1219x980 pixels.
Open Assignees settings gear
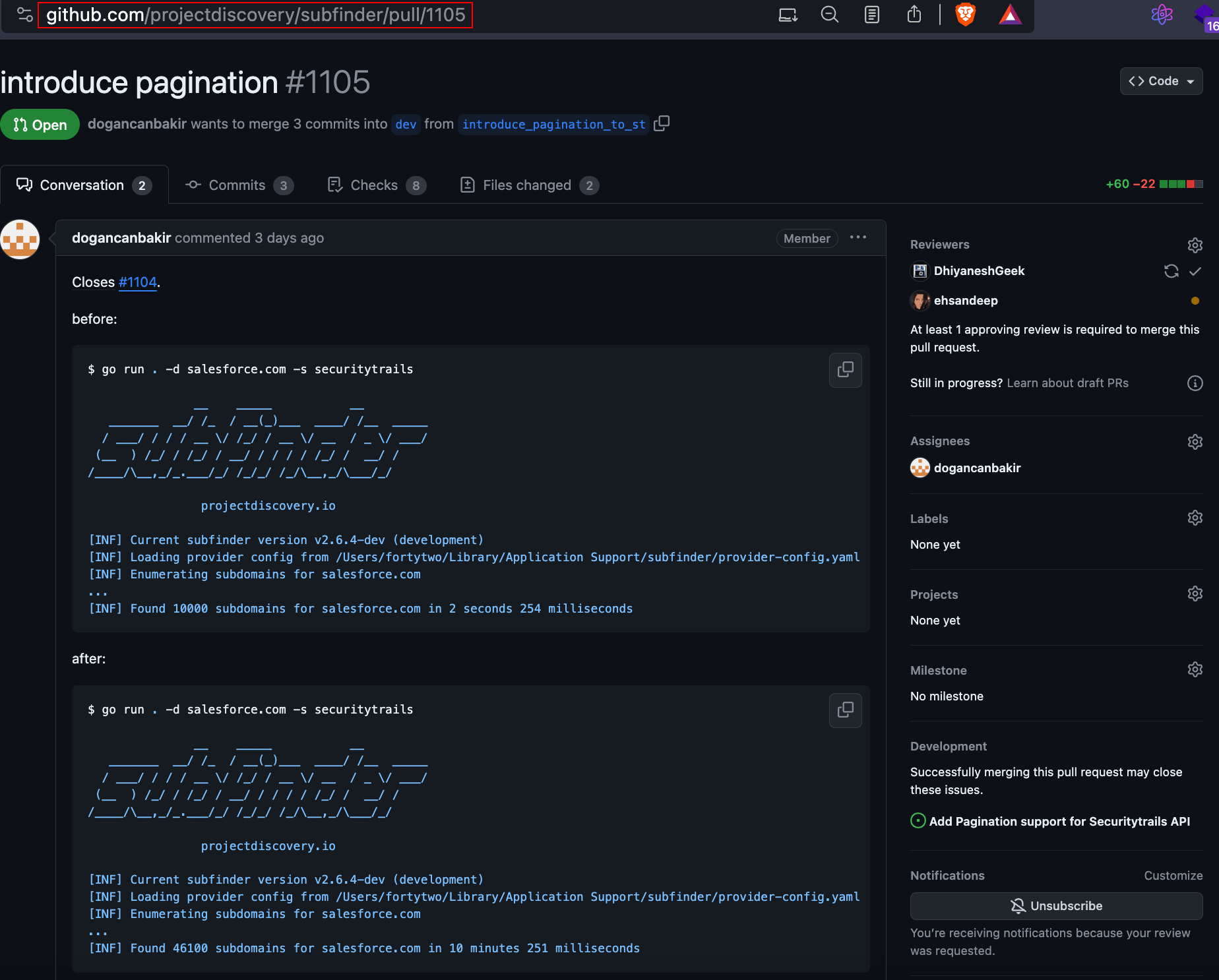pos(1195,442)
